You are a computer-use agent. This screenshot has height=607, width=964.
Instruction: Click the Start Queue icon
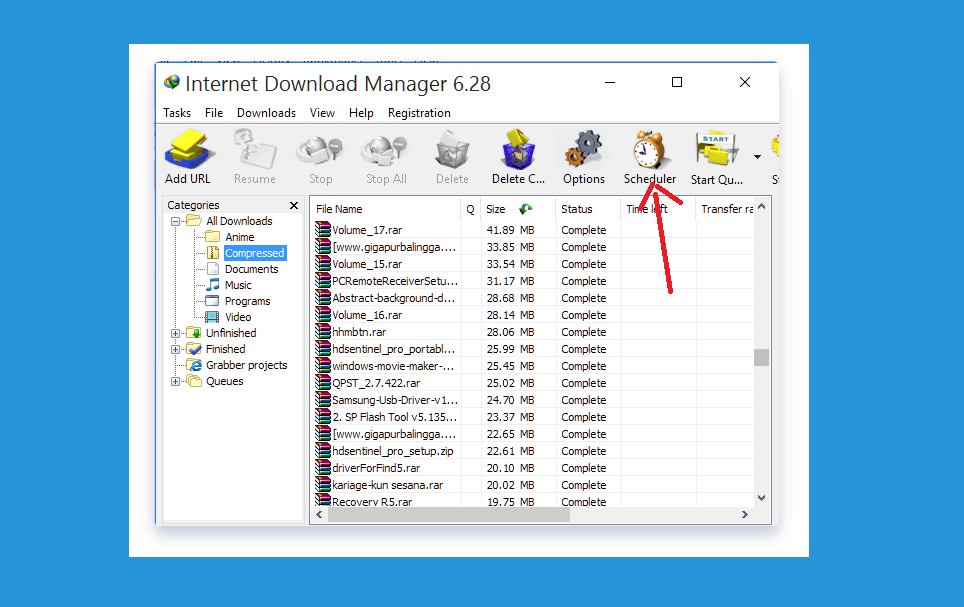click(x=716, y=148)
